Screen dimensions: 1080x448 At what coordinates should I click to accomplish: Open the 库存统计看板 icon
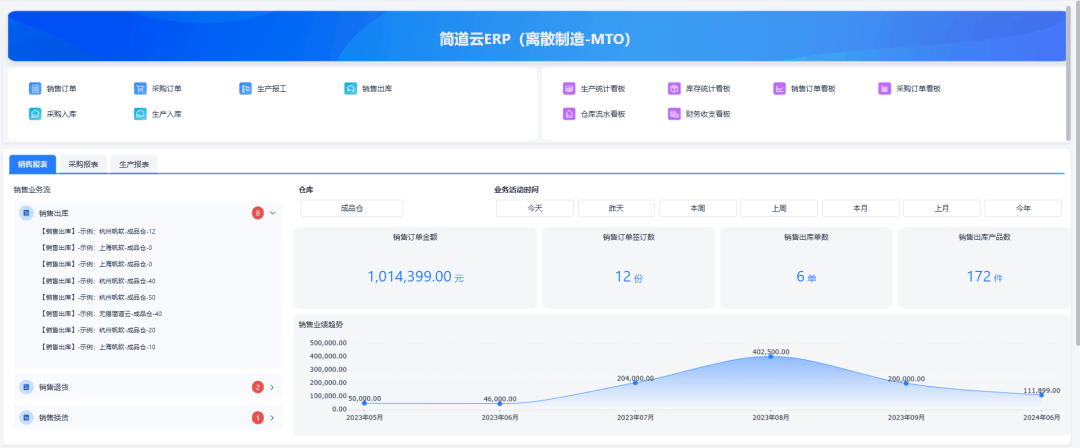click(674, 89)
